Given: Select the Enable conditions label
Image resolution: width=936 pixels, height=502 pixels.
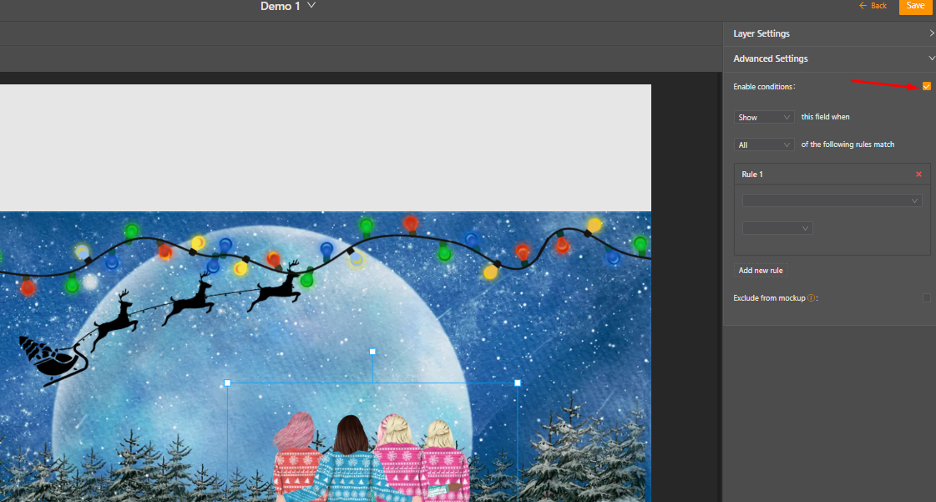Looking at the screenshot, I should 764,87.
